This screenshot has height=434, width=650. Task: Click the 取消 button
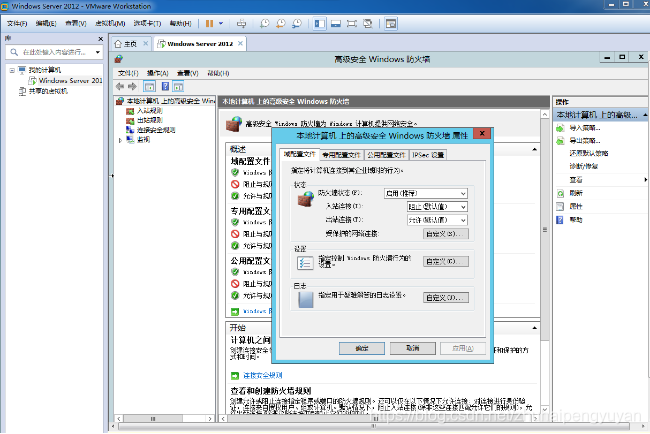[x=413, y=348]
